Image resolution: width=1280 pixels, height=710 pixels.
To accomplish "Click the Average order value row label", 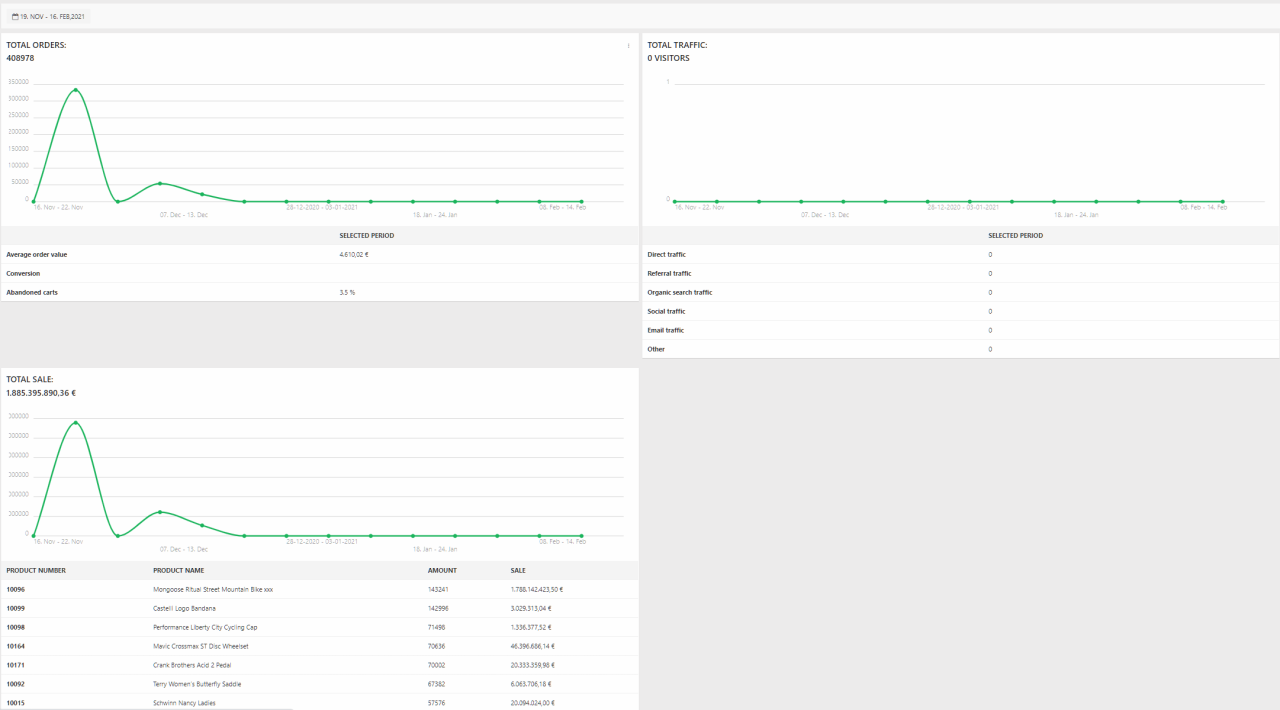I will [x=37, y=255].
